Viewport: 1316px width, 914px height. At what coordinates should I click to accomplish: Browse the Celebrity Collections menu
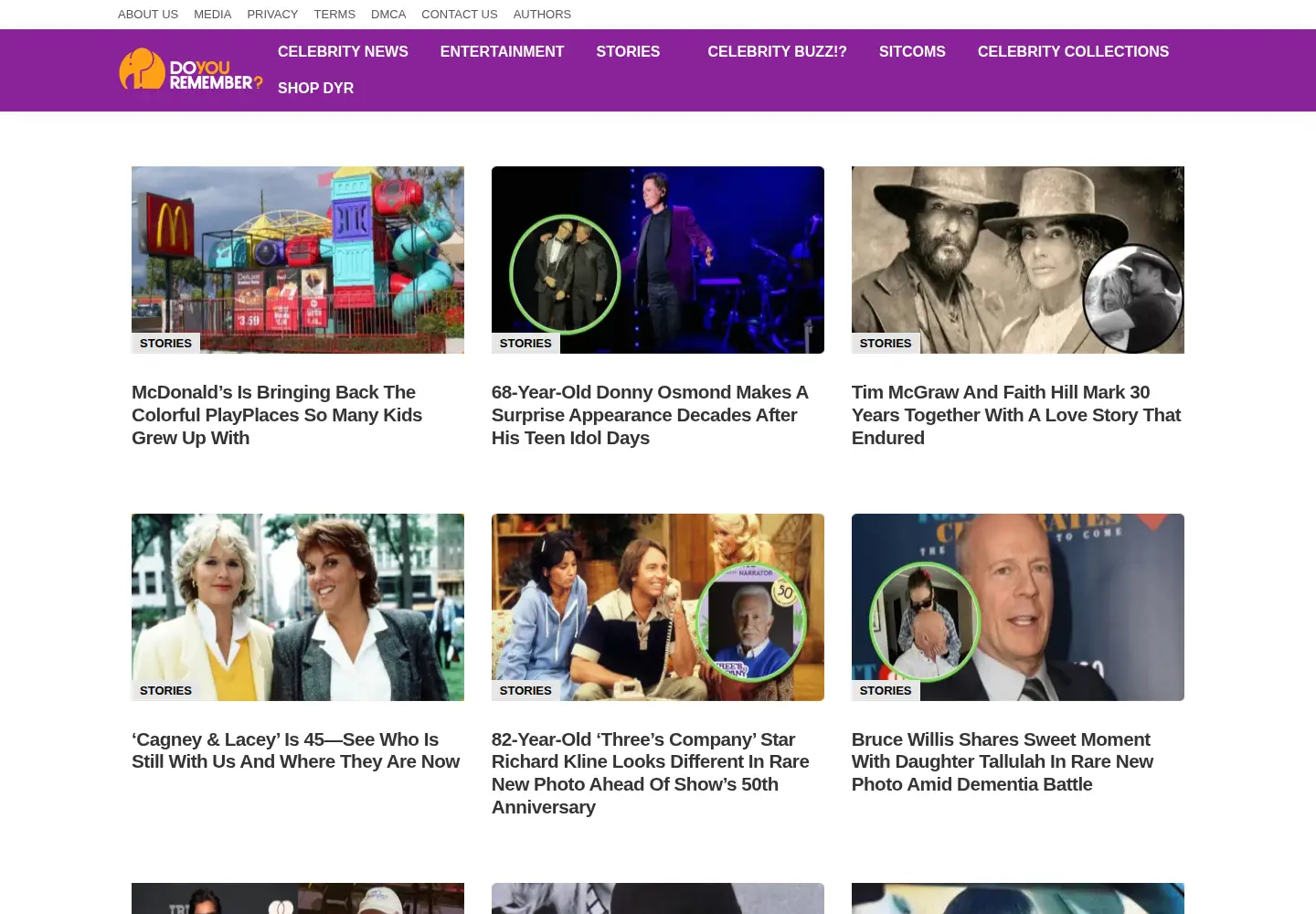pos(1073,52)
